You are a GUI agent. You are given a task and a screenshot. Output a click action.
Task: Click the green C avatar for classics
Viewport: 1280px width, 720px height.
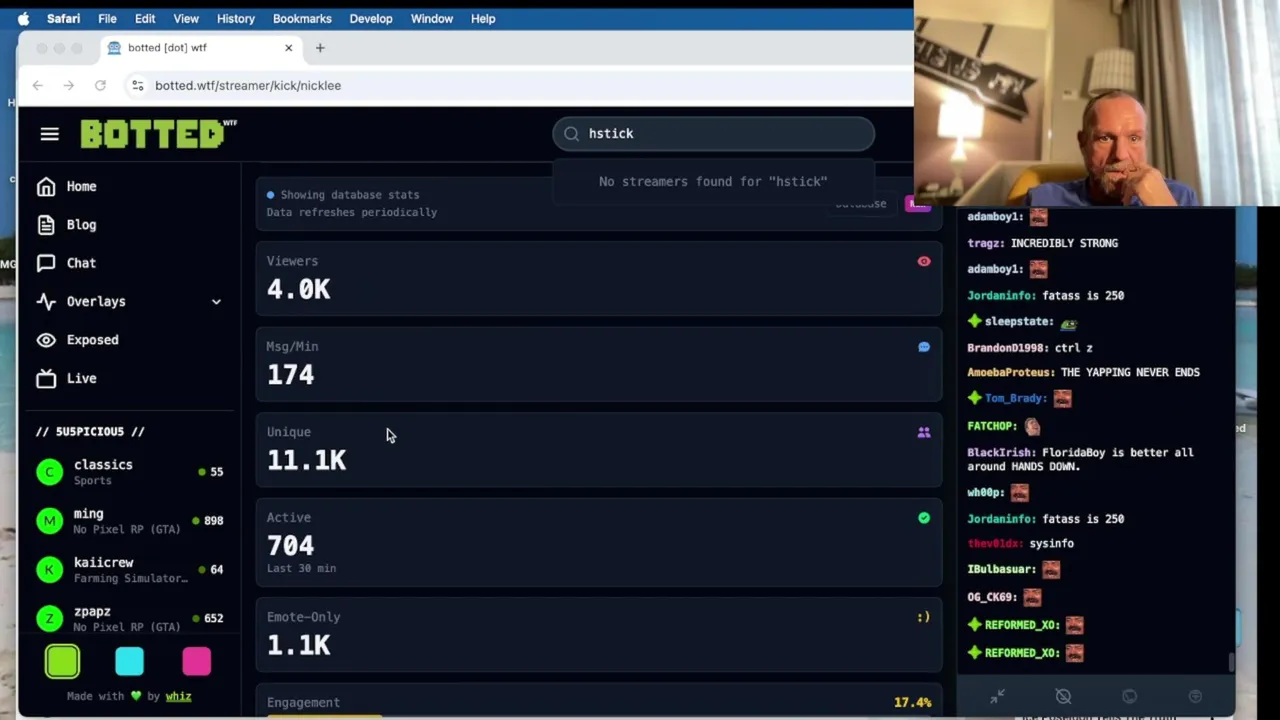pos(49,472)
